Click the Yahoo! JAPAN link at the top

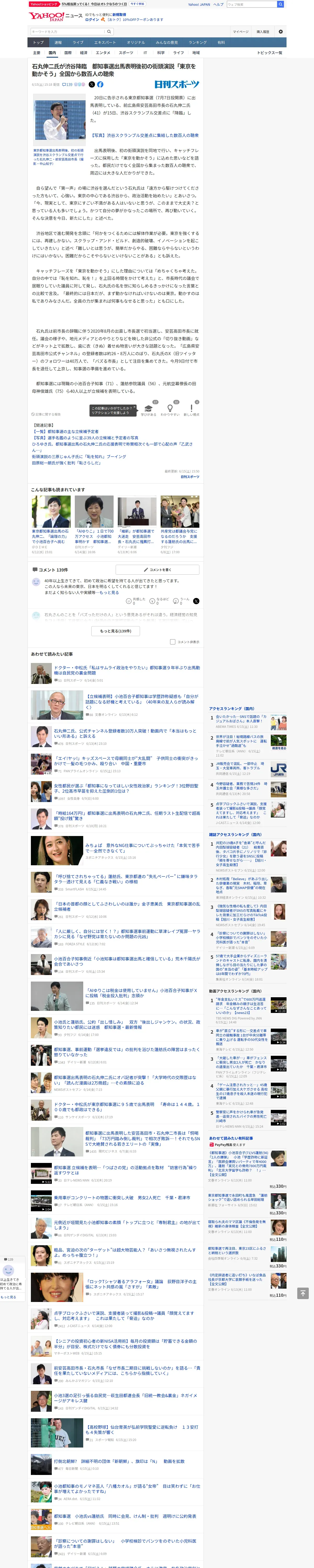tap(199, 4)
